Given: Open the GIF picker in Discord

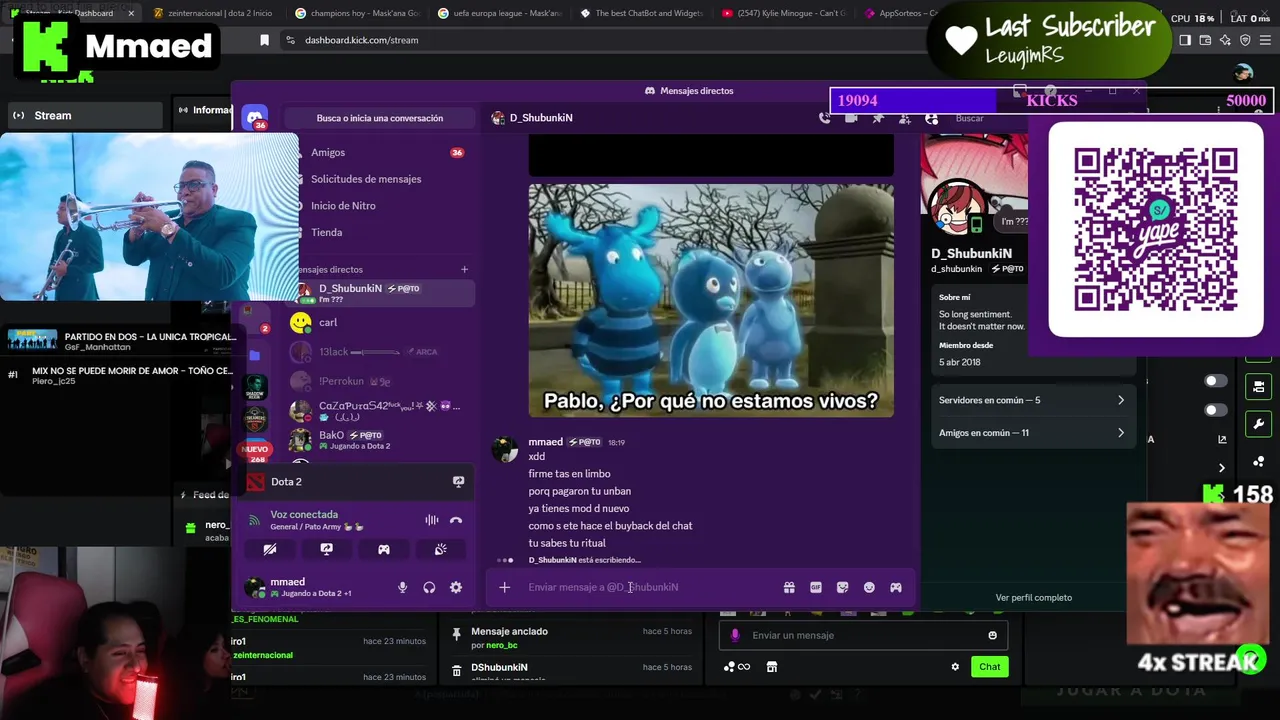Looking at the screenshot, I should (816, 587).
